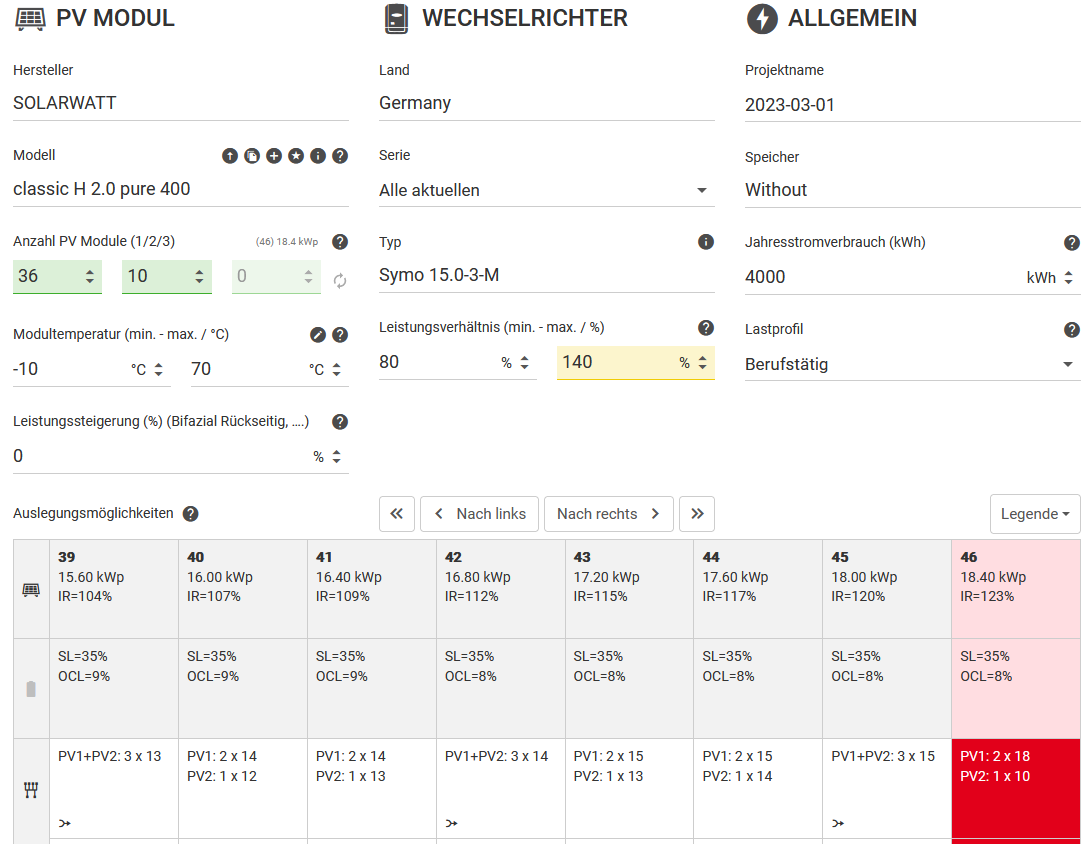The image size is (1092, 844).
Task: Select the 45-module column header 18.00 kWp
Action: click(x=887, y=589)
